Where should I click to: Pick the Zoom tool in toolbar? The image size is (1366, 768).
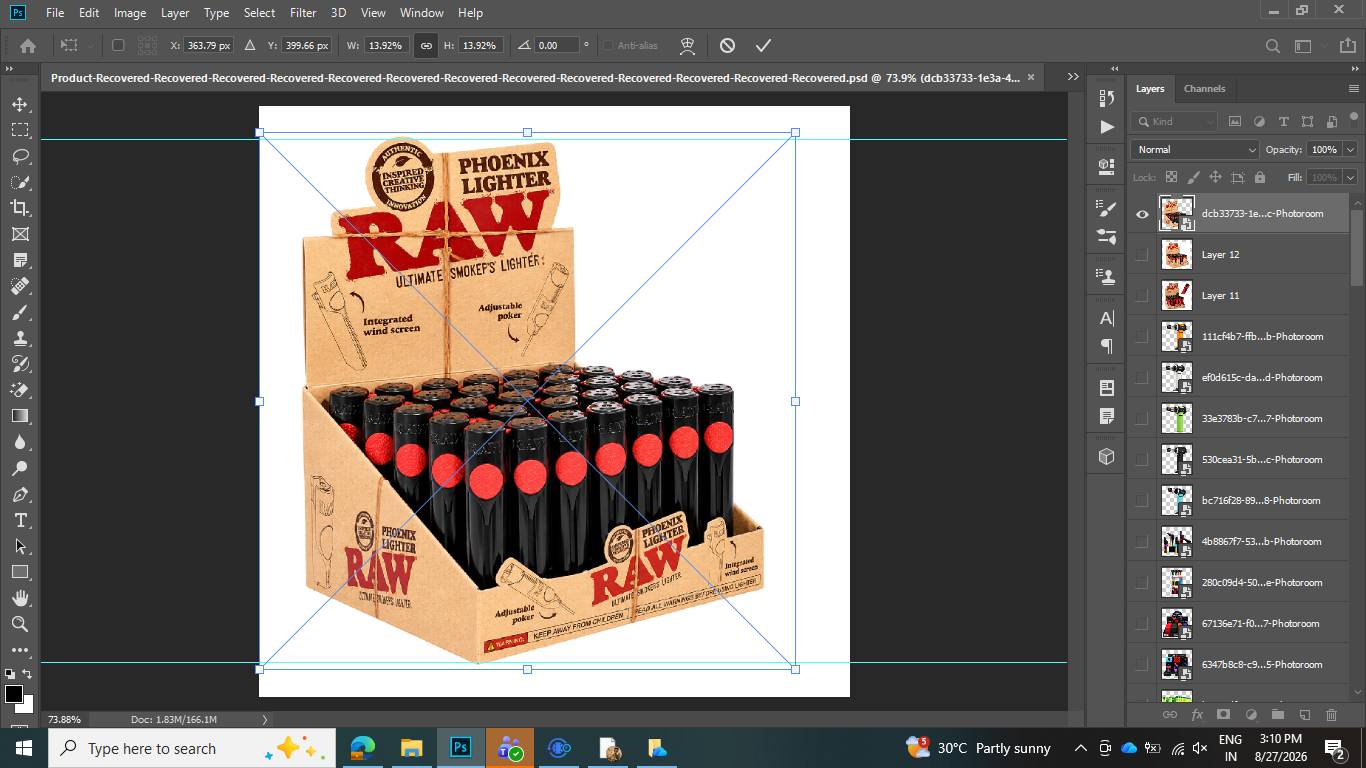[20, 624]
